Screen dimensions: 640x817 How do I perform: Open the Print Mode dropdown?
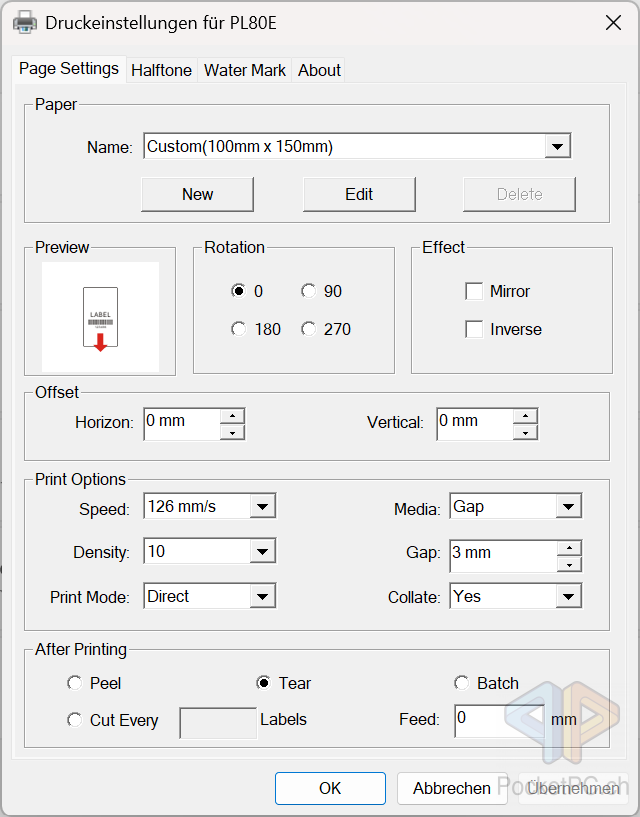click(x=262, y=597)
